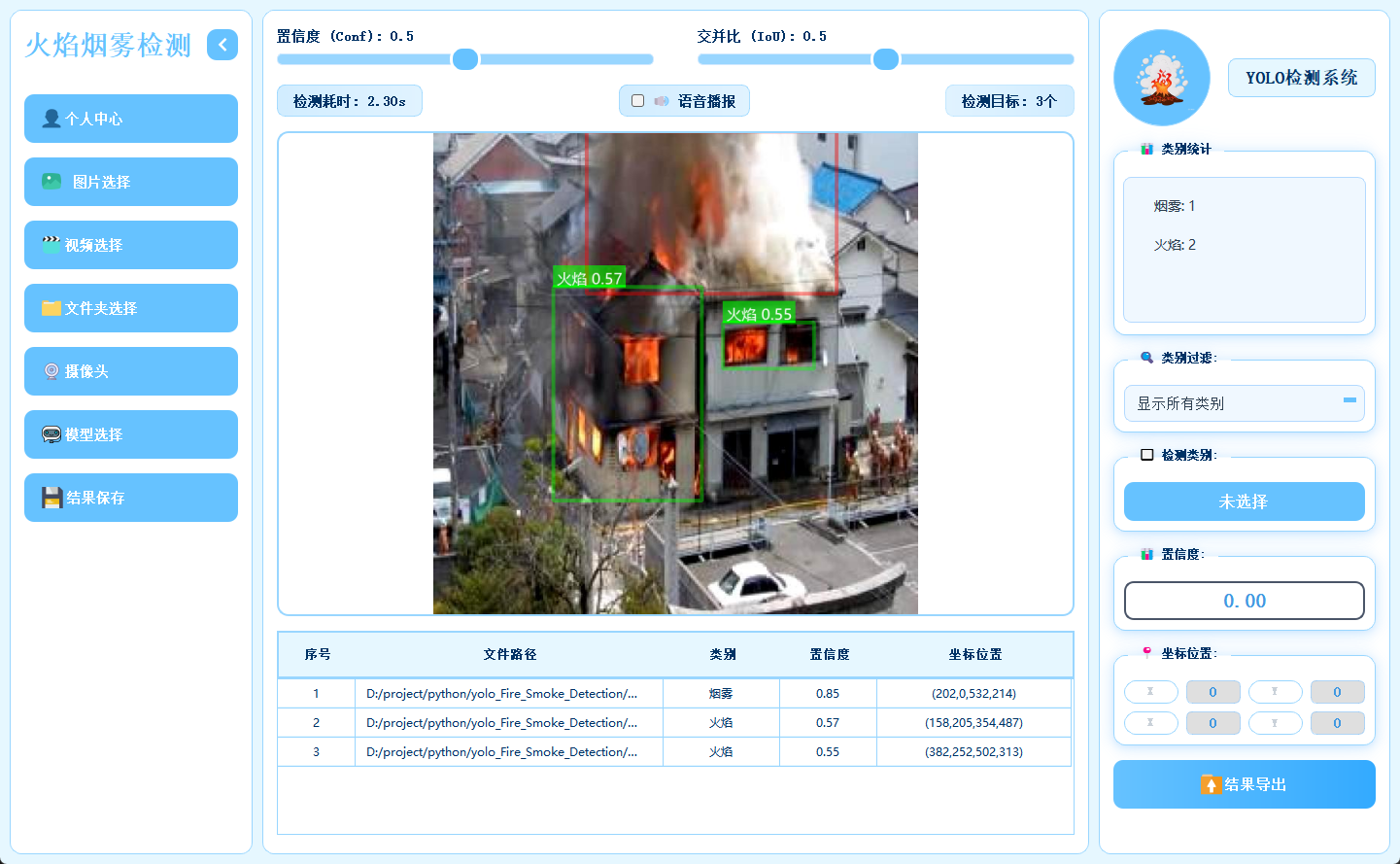Click the 火焰 0.57 detection label in image
The height and width of the screenshot is (864, 1400).
[x=589, y=278]
